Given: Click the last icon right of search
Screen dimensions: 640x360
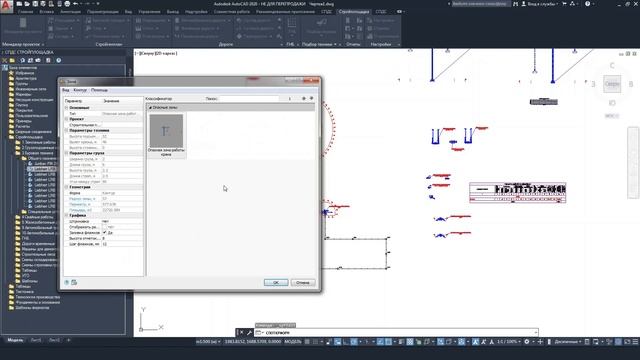Looking at the screenshot, I should point(311,98).
